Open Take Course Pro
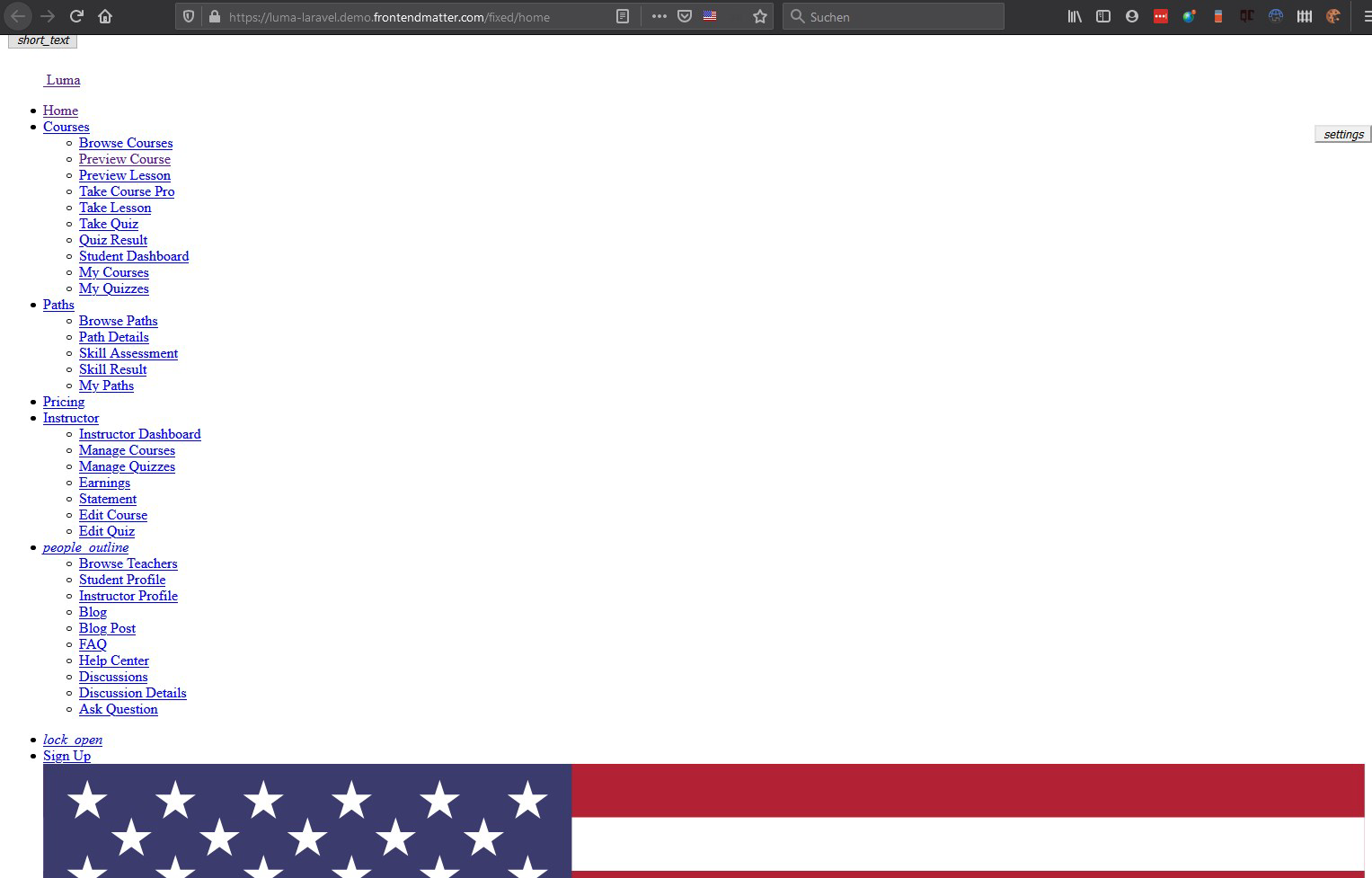 pyautogui.click(x=127, y=191)
